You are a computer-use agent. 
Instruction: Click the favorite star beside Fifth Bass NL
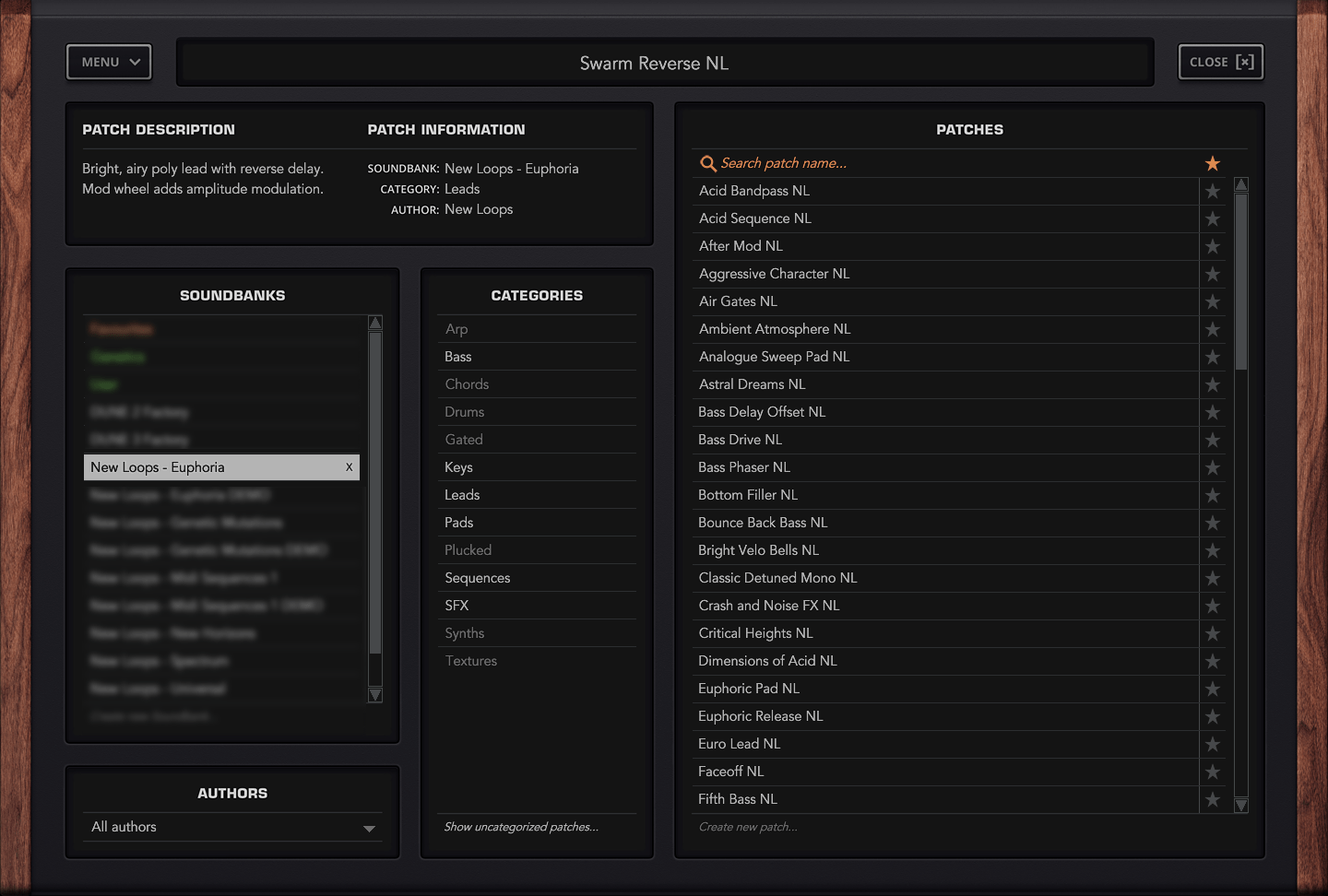click(1212, 799)
